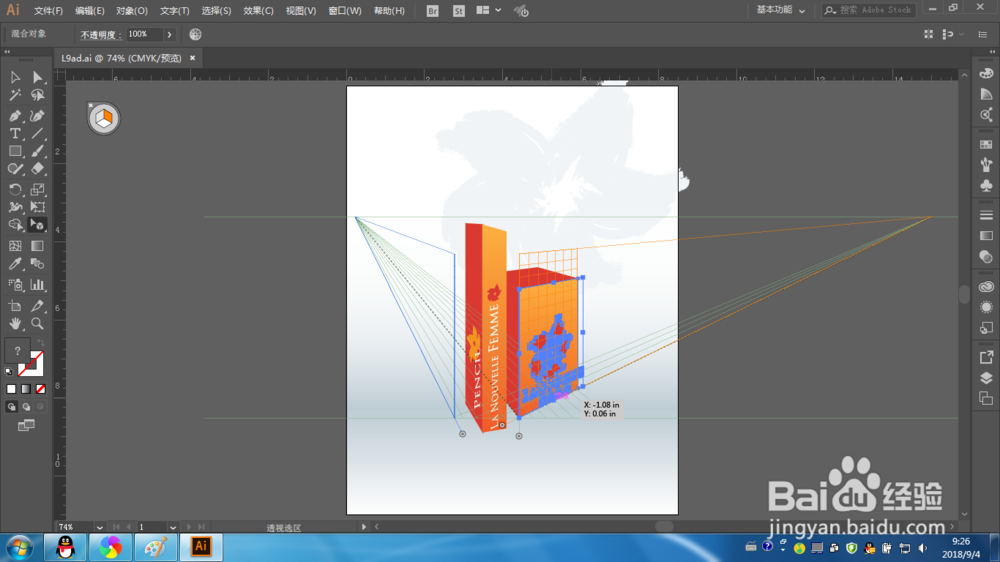This screenshot has width=1000, height=562.
Task: Activate the Hand tool
Action: click(x=15, y=324)
